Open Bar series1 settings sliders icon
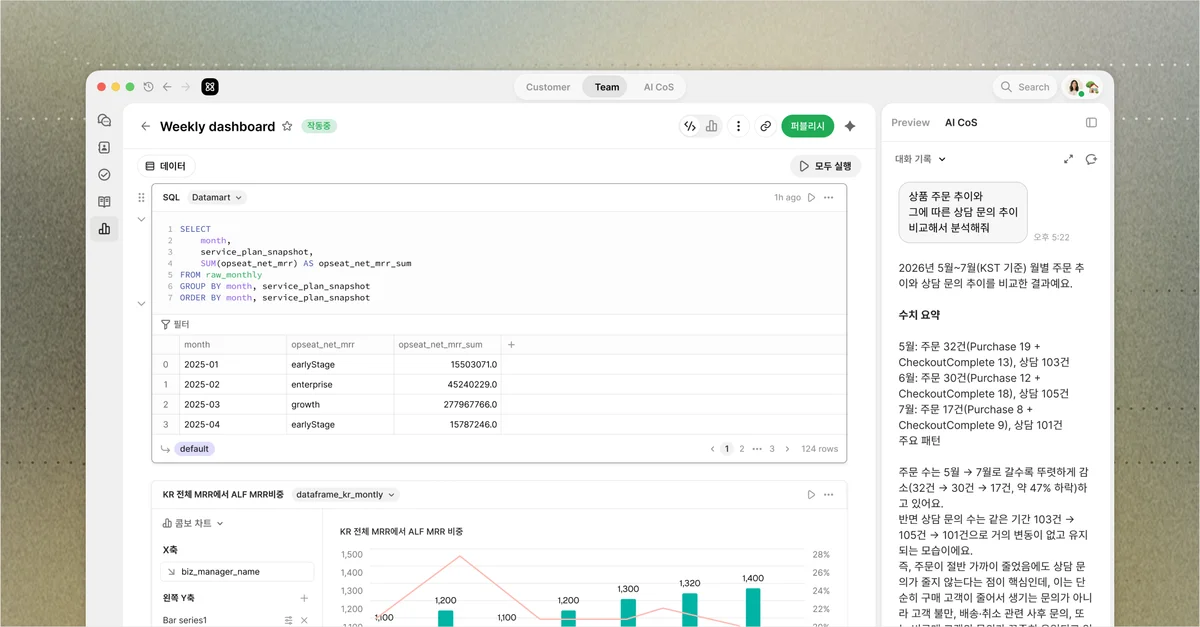 tap(288, 620)
